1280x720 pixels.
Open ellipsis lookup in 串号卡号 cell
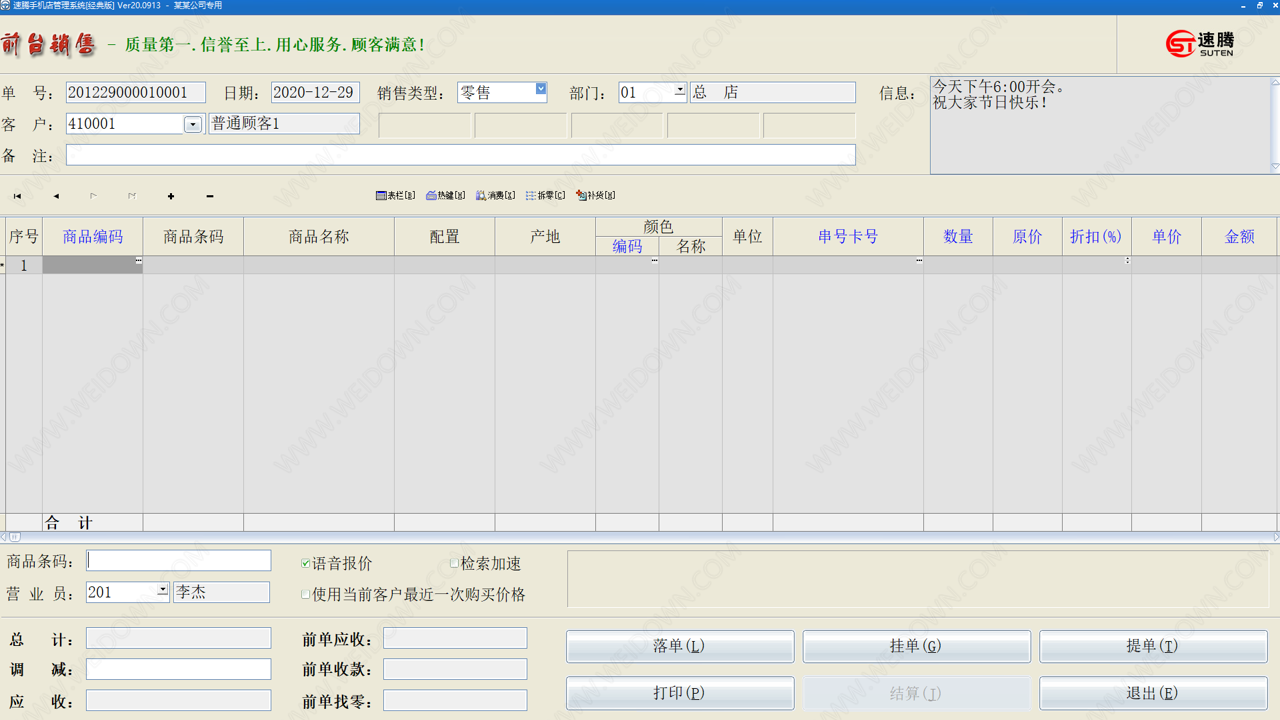coord(918,261)
